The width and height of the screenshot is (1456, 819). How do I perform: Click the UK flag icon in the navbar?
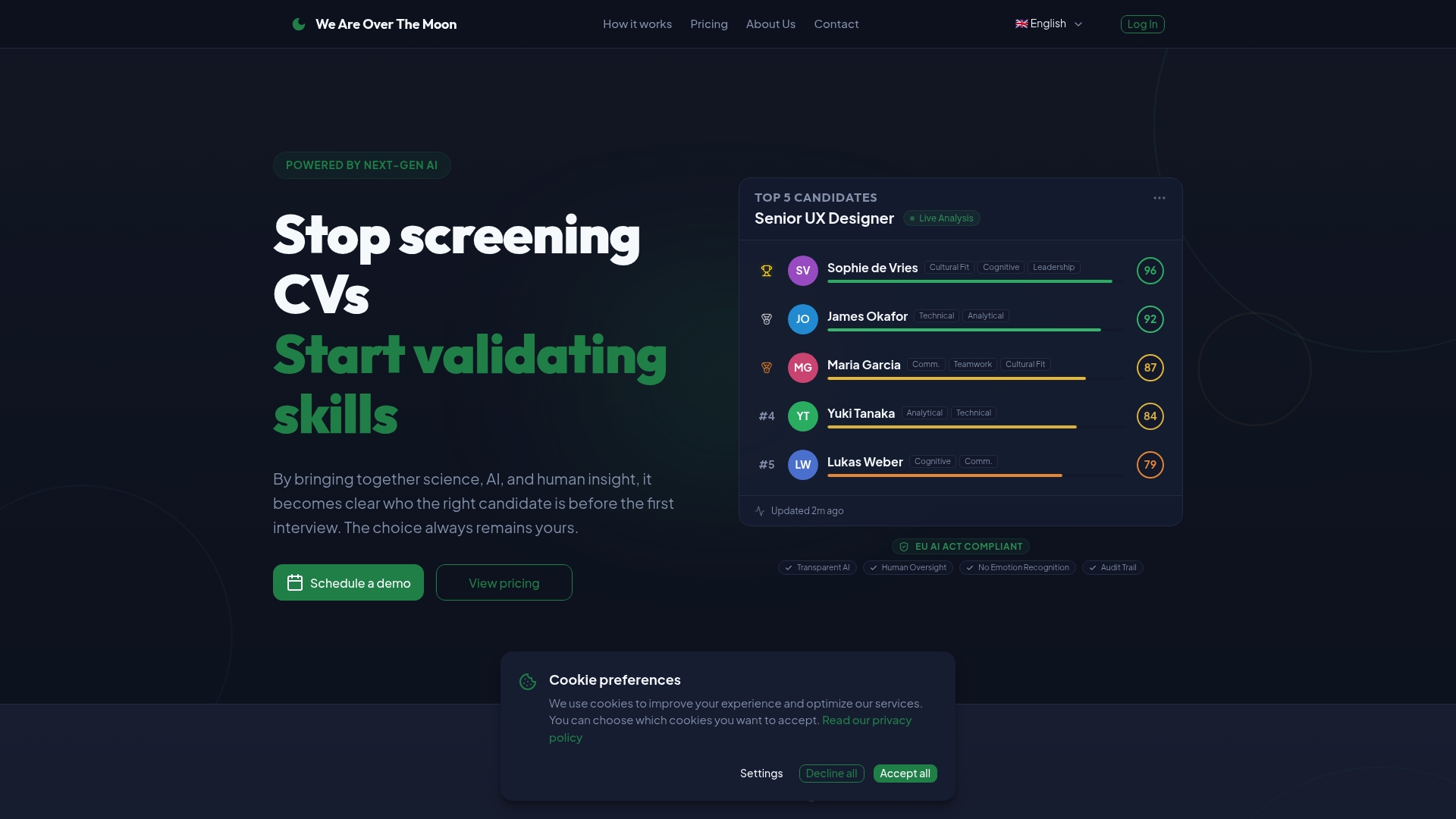tap(1021, 24)
